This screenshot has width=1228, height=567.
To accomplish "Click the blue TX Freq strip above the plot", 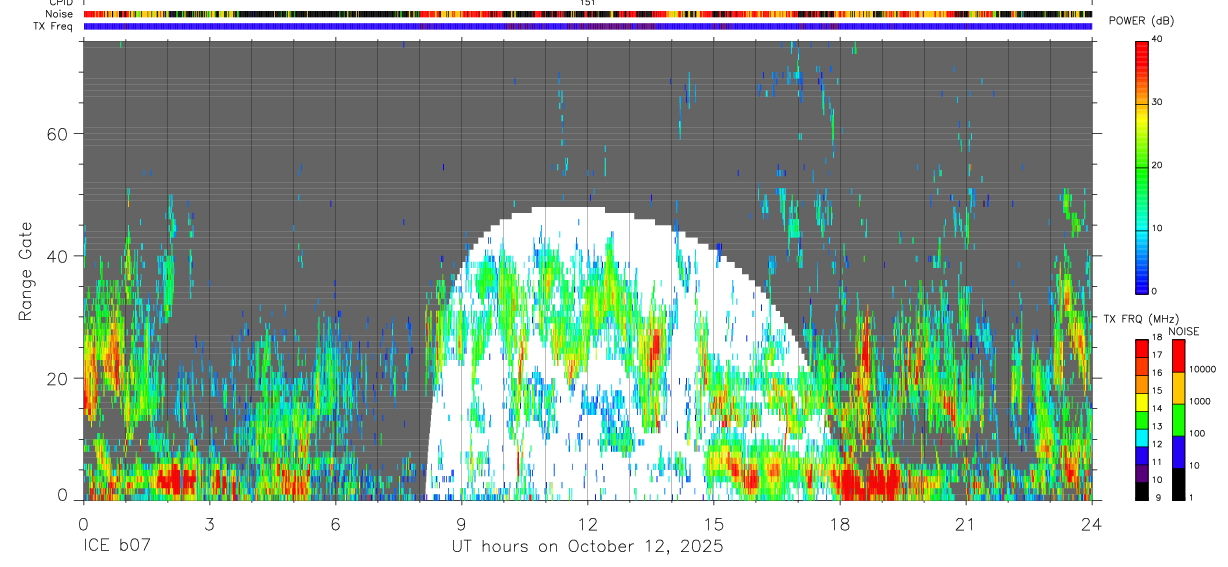I will [587, 26].
